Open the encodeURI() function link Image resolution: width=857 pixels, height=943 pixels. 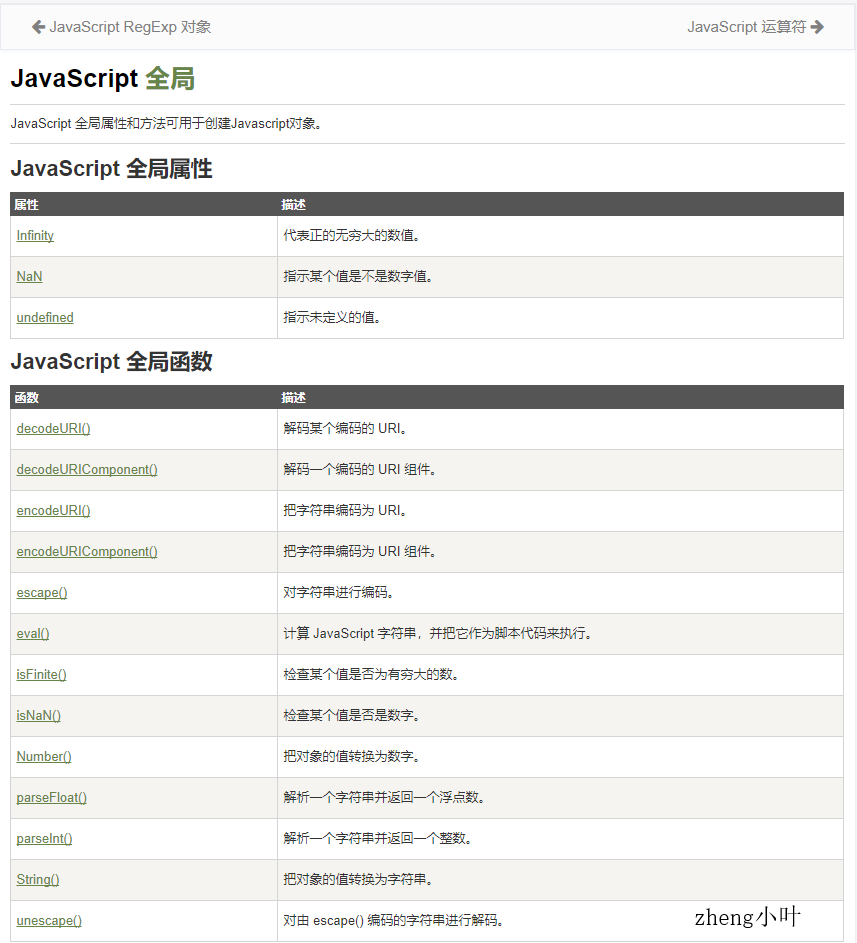(x=54, y=511)
